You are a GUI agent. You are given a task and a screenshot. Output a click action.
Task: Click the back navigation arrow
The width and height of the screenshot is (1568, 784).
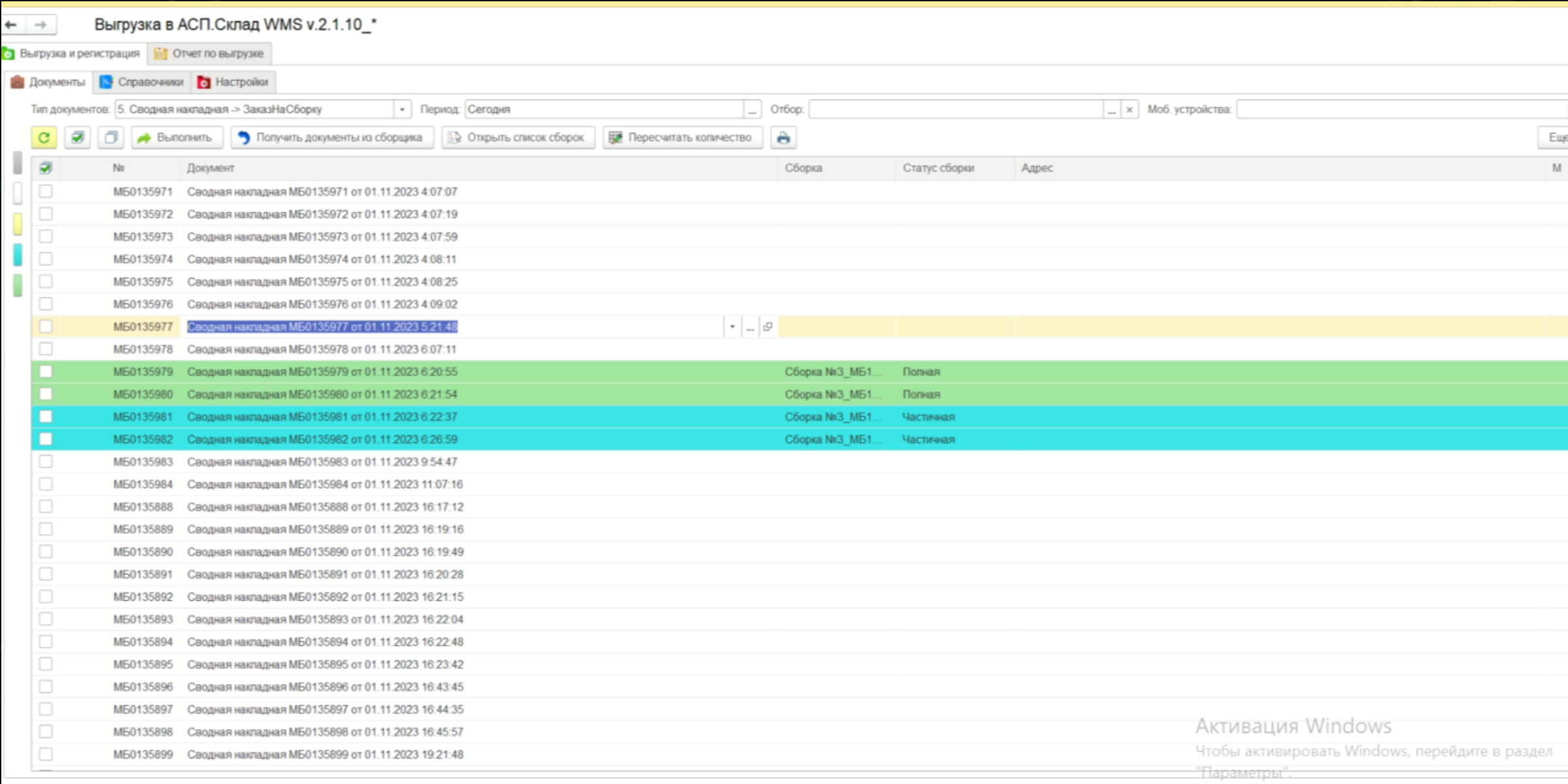pos(11,25)
